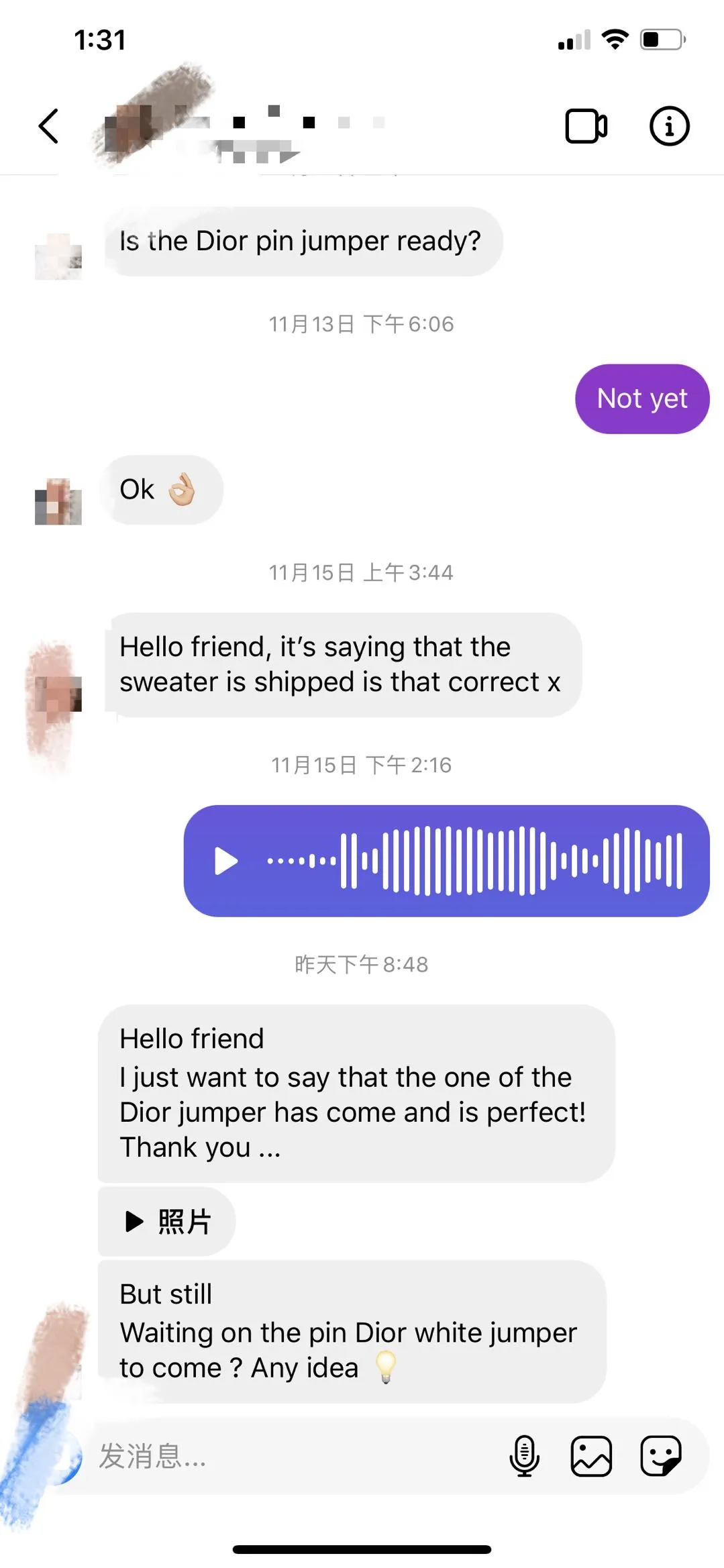Image resolution: width=724 pixels, height=1568 pixels.
Task: Tap the back arrow to leave chat
Action: coord(48,126)
